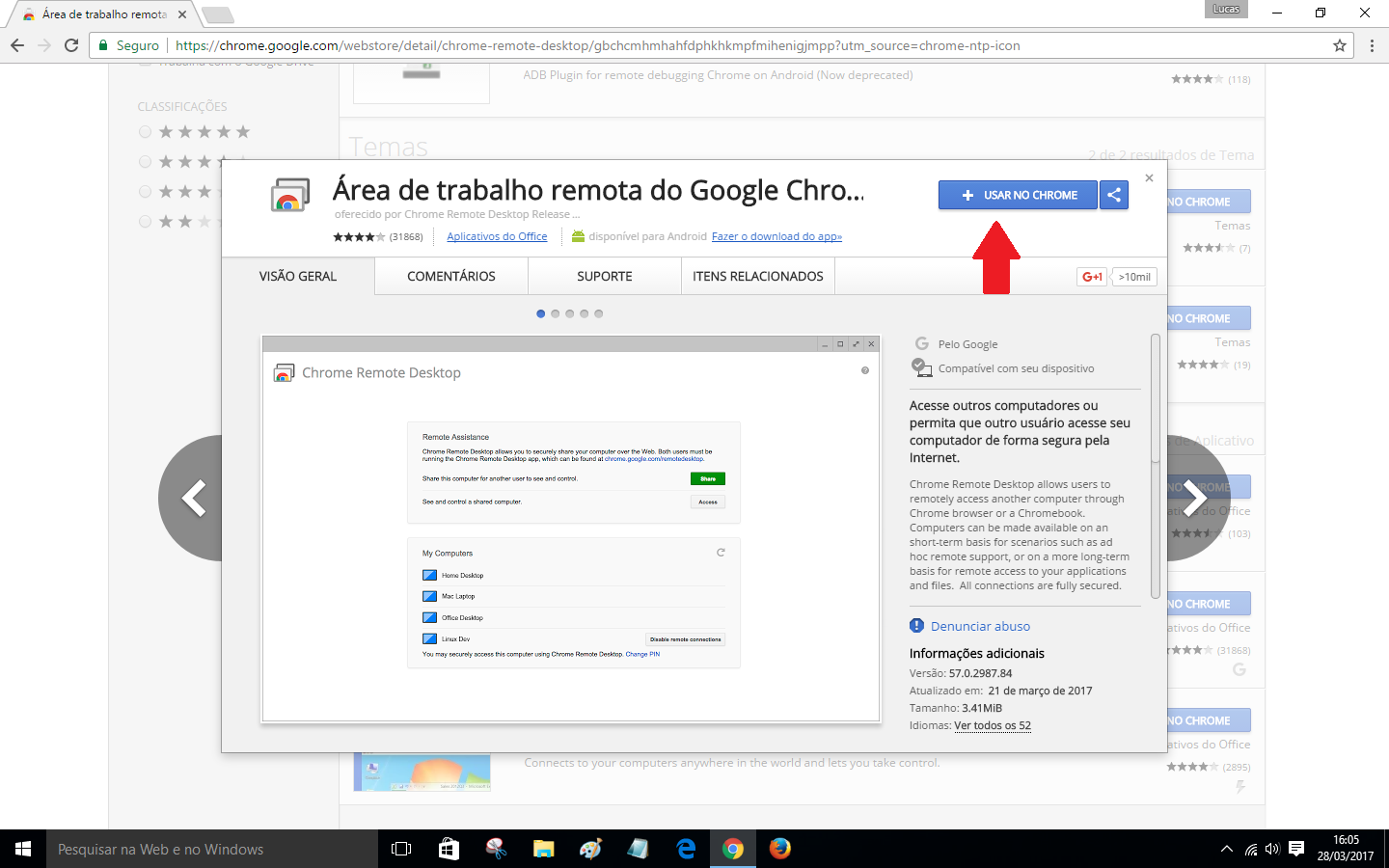Open the SUPORTE tab
This screenshot has width=1389, height=868.
[x=605, y=276]
